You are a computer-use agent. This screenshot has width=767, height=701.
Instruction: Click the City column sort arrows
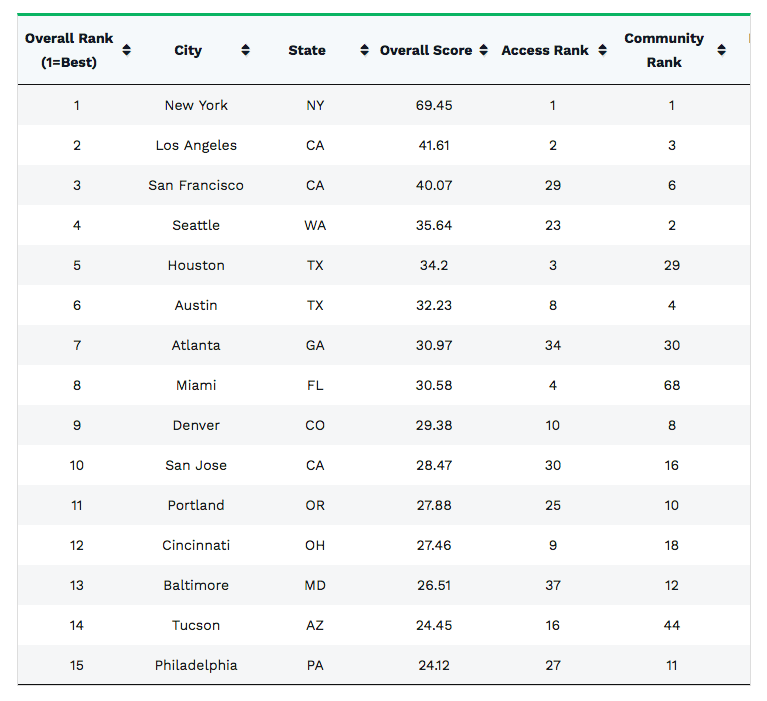[245, 50]
